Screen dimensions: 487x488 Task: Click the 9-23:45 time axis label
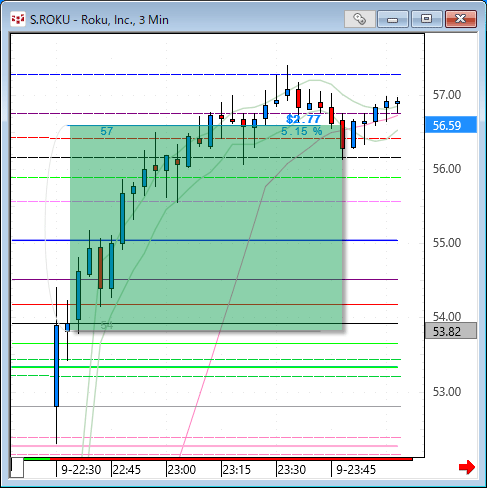tap(356, 470)
